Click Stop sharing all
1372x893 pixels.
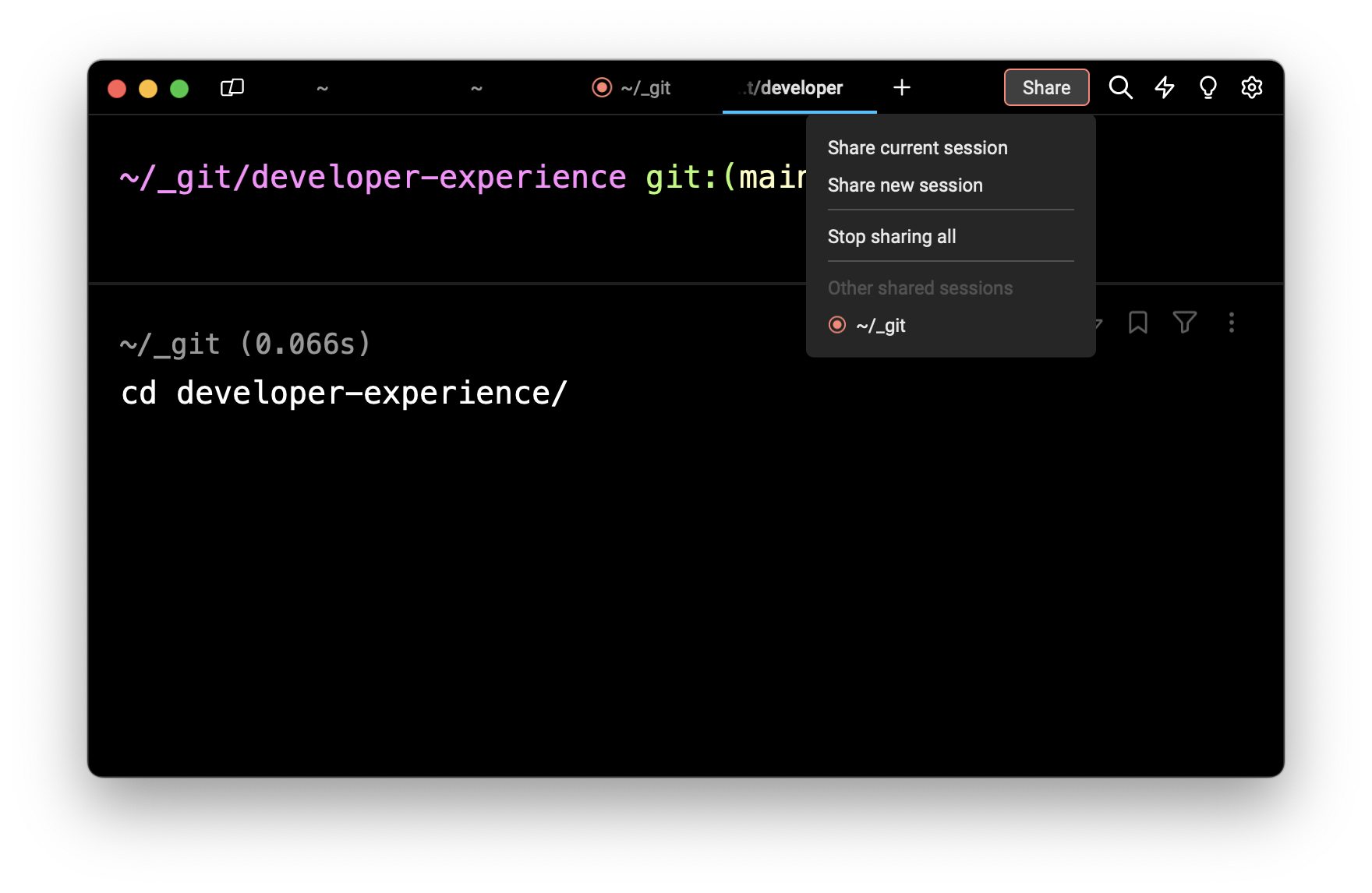[x=892, y=237]
